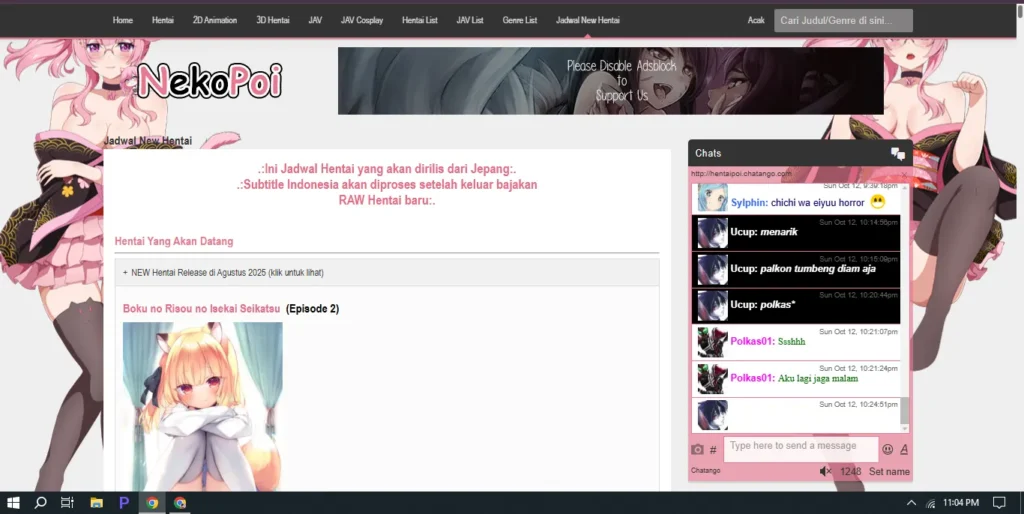The image size is (1024, 514).
Task: Open File Explorer from the taskbar
Action: pos(97,502)
